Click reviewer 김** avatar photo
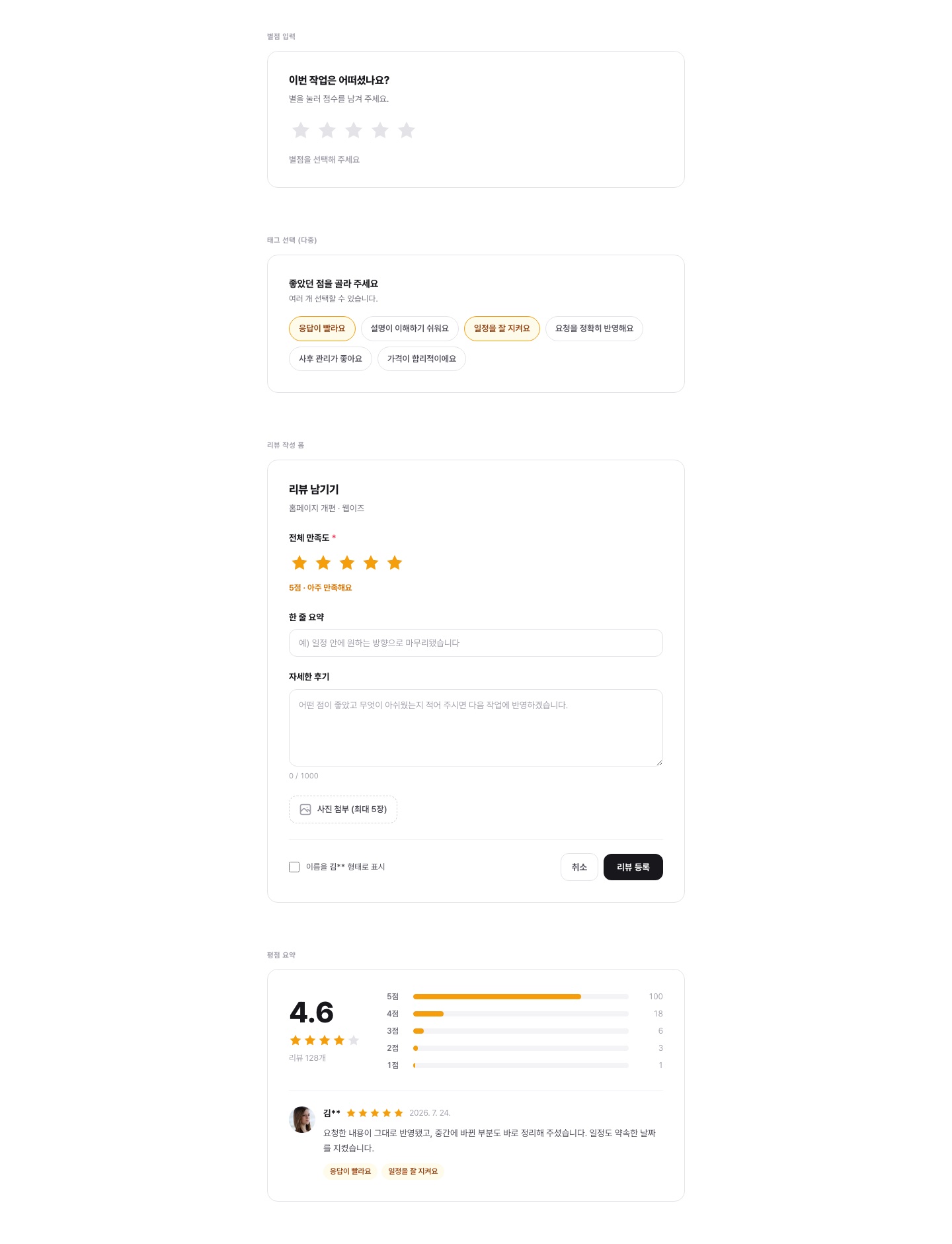952x1244 pixels. 302,1119
